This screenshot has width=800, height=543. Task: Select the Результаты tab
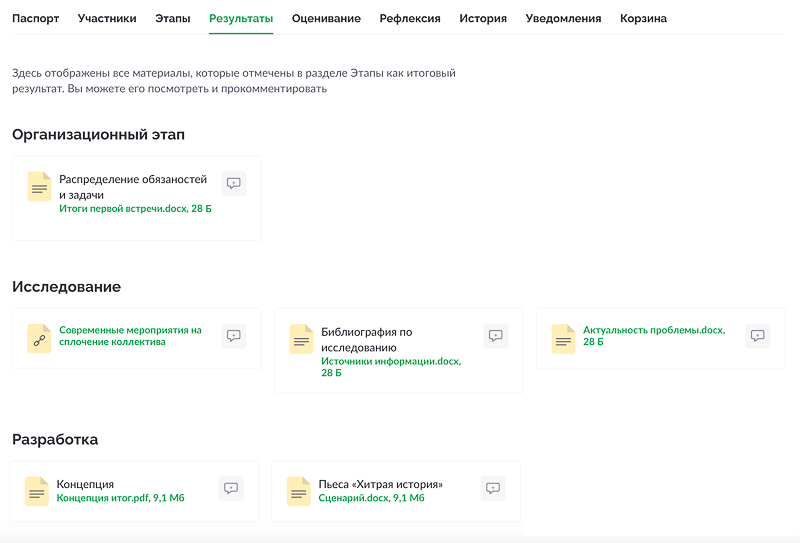tap(241, 18)
